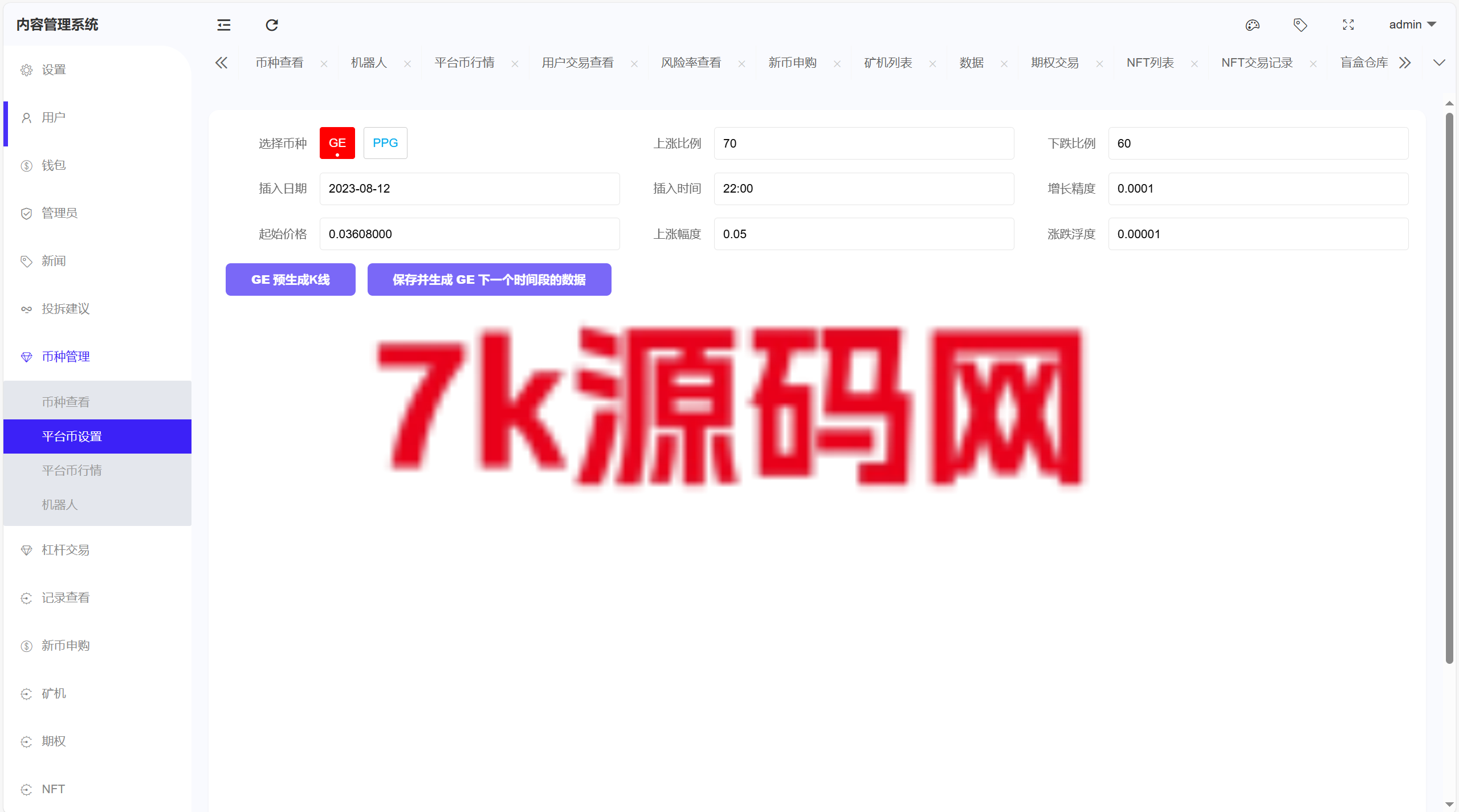This screenshot has width=1459, height=812.
Task: Open the admin user dropdown
Action: (1412, 25)
